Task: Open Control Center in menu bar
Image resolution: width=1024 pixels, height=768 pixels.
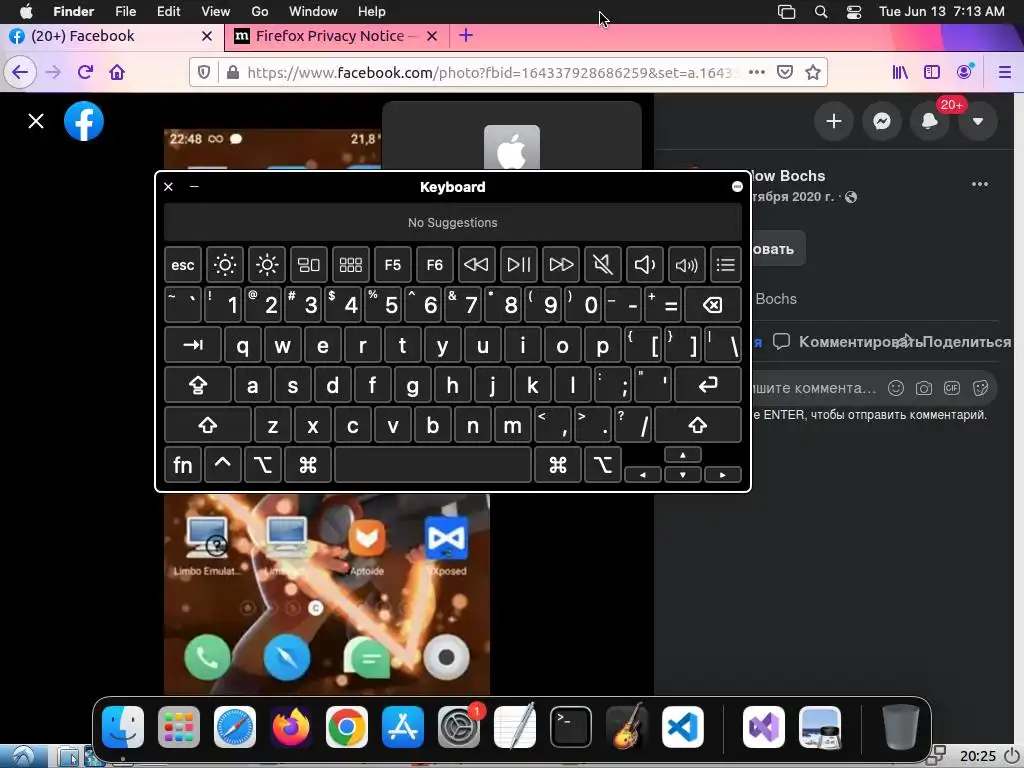Action: 854,11
